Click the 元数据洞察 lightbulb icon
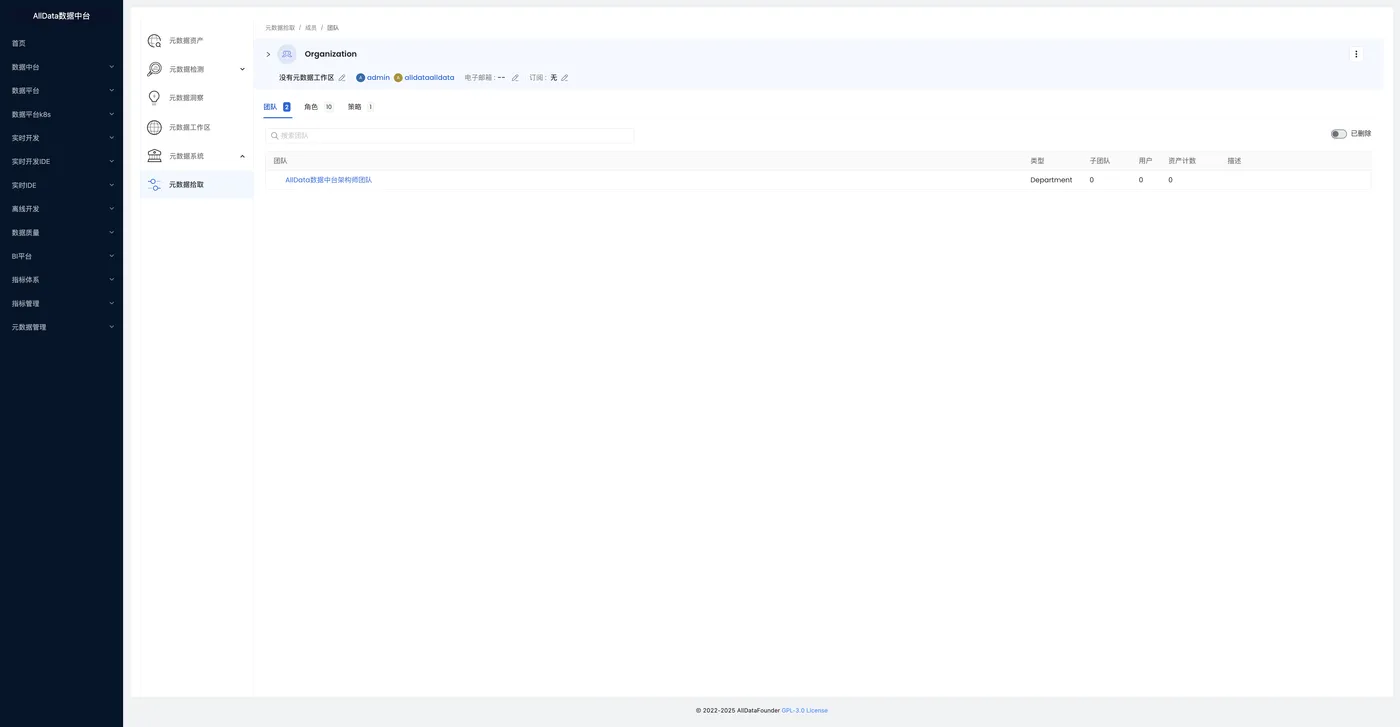 tap(154, 98)
